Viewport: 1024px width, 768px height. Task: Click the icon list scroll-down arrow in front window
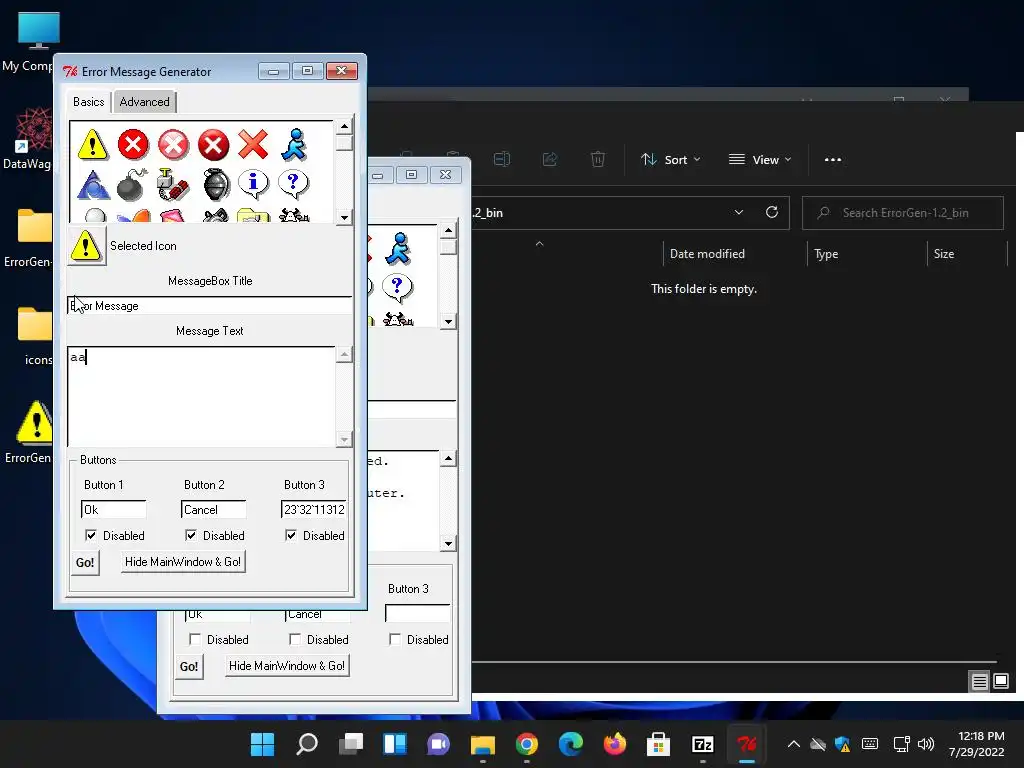pos(344,217)
